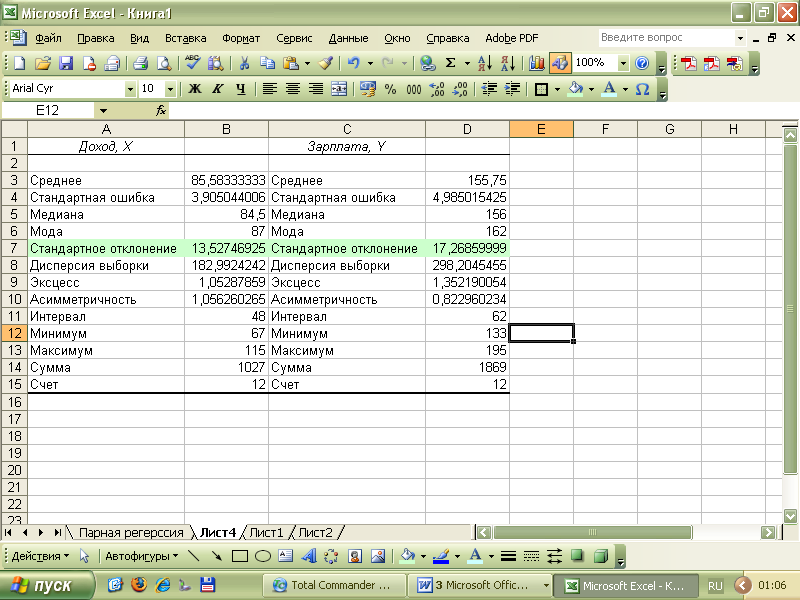Expand the Name Box dropdown arrow next to E12
This screenshot has width=800, height=600.
pos(104,110)
